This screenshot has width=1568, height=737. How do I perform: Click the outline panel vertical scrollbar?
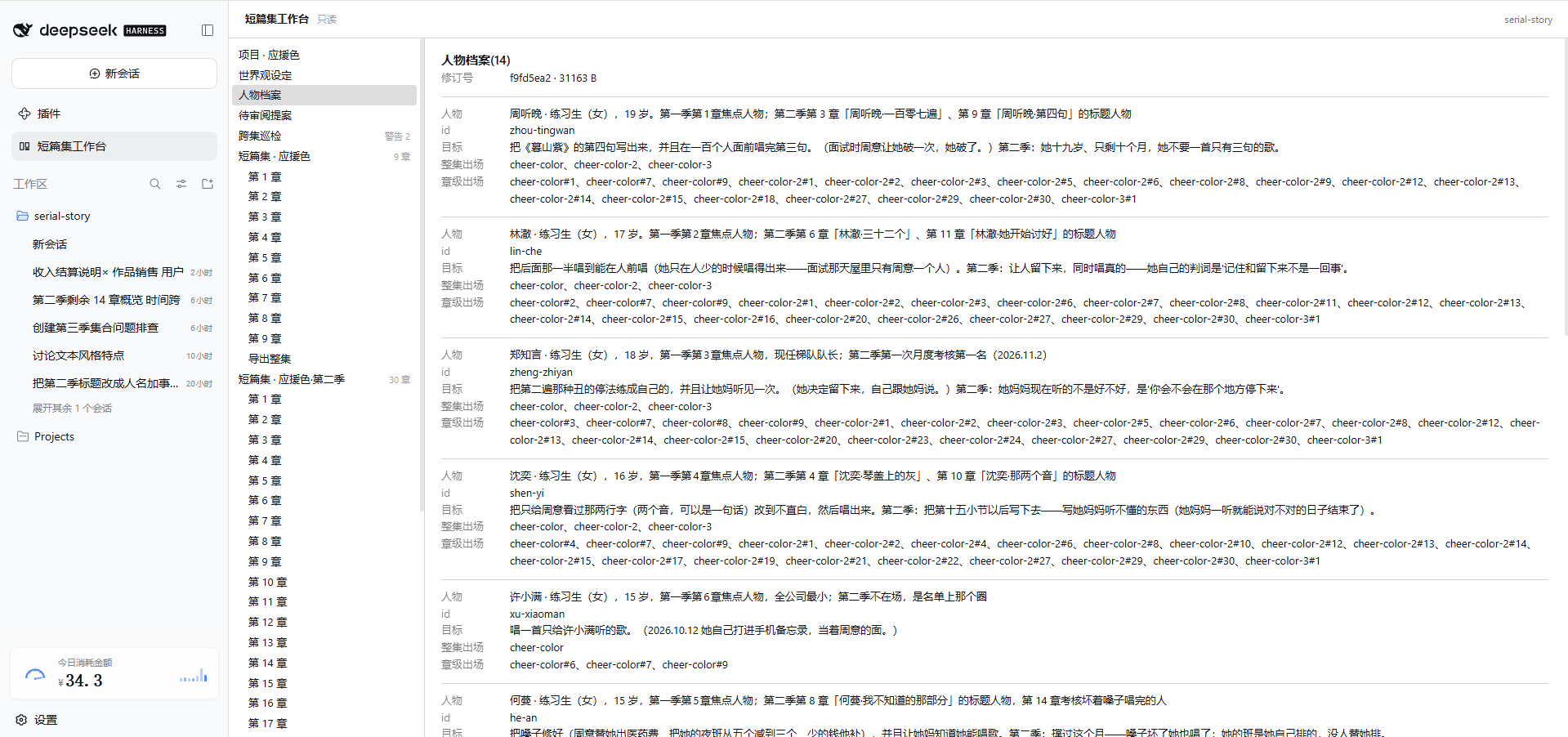click(x=422, y=274)
